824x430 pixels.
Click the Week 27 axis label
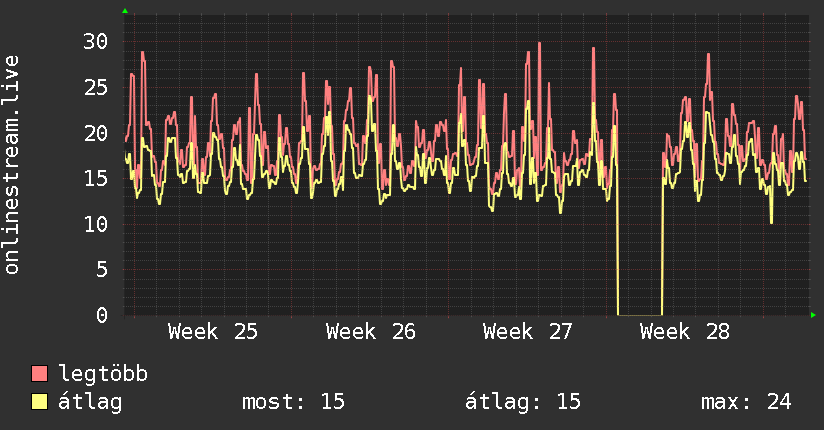click(528, 332)
